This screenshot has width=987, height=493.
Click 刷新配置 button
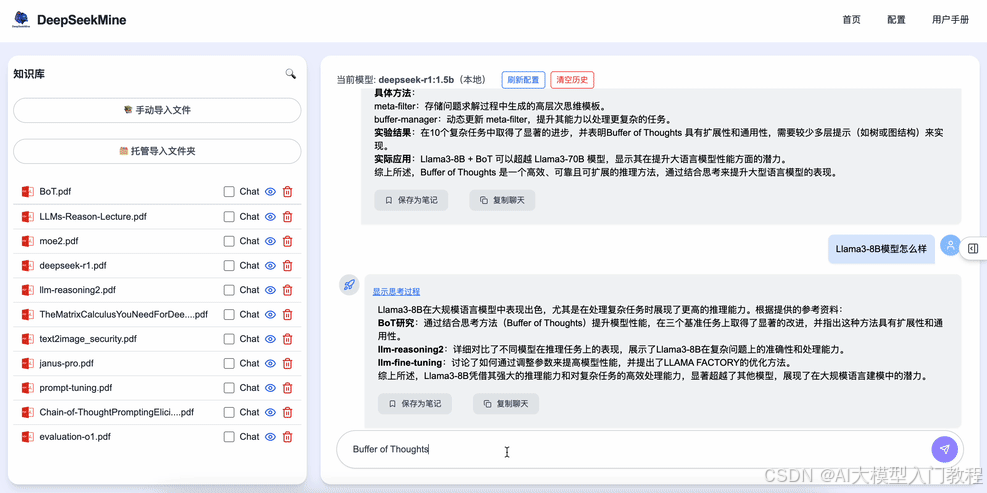pos(523,80)
